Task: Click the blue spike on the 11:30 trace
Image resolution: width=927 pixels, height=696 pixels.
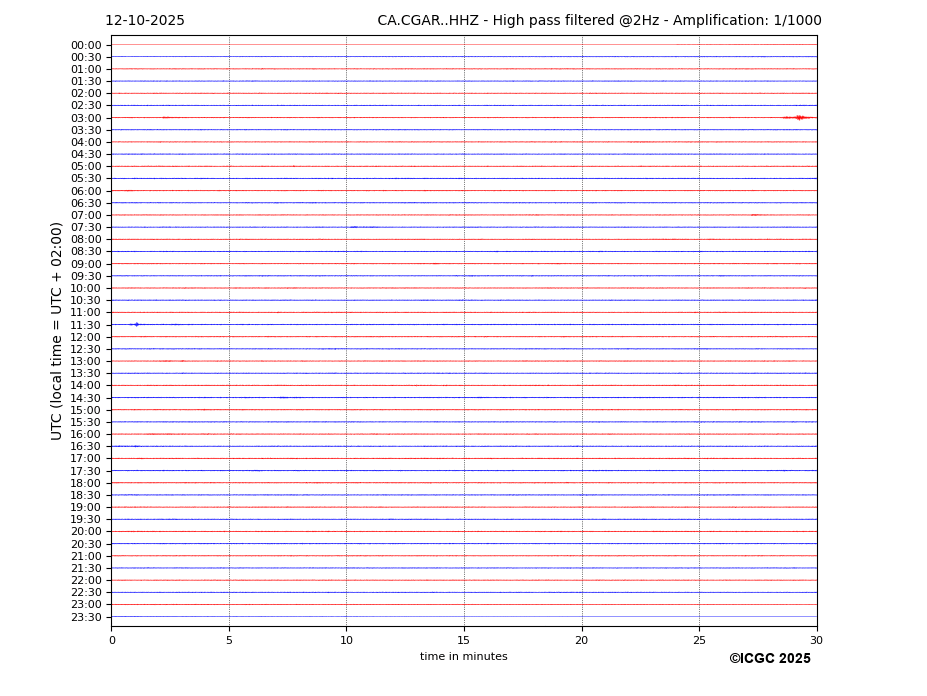Action: coord(136,324)
